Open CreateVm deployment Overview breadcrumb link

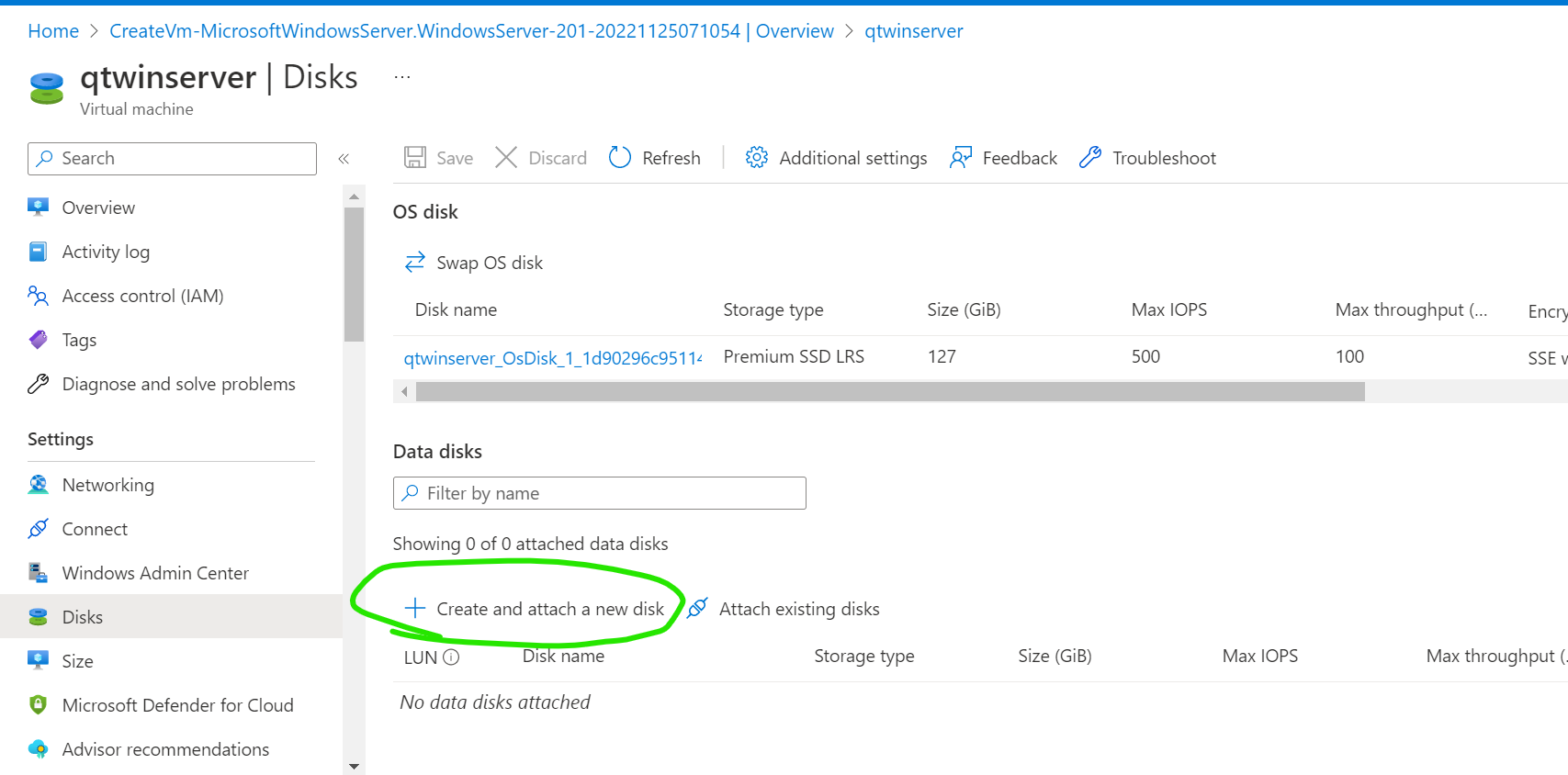click(x=471, y=31)
